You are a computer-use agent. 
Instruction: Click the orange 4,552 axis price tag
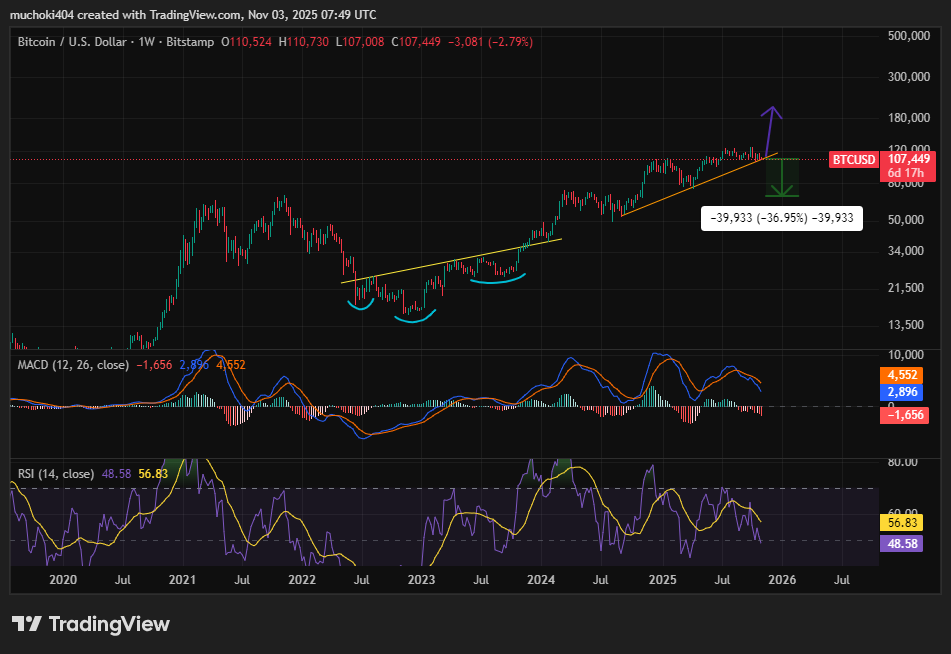point(901,375)
